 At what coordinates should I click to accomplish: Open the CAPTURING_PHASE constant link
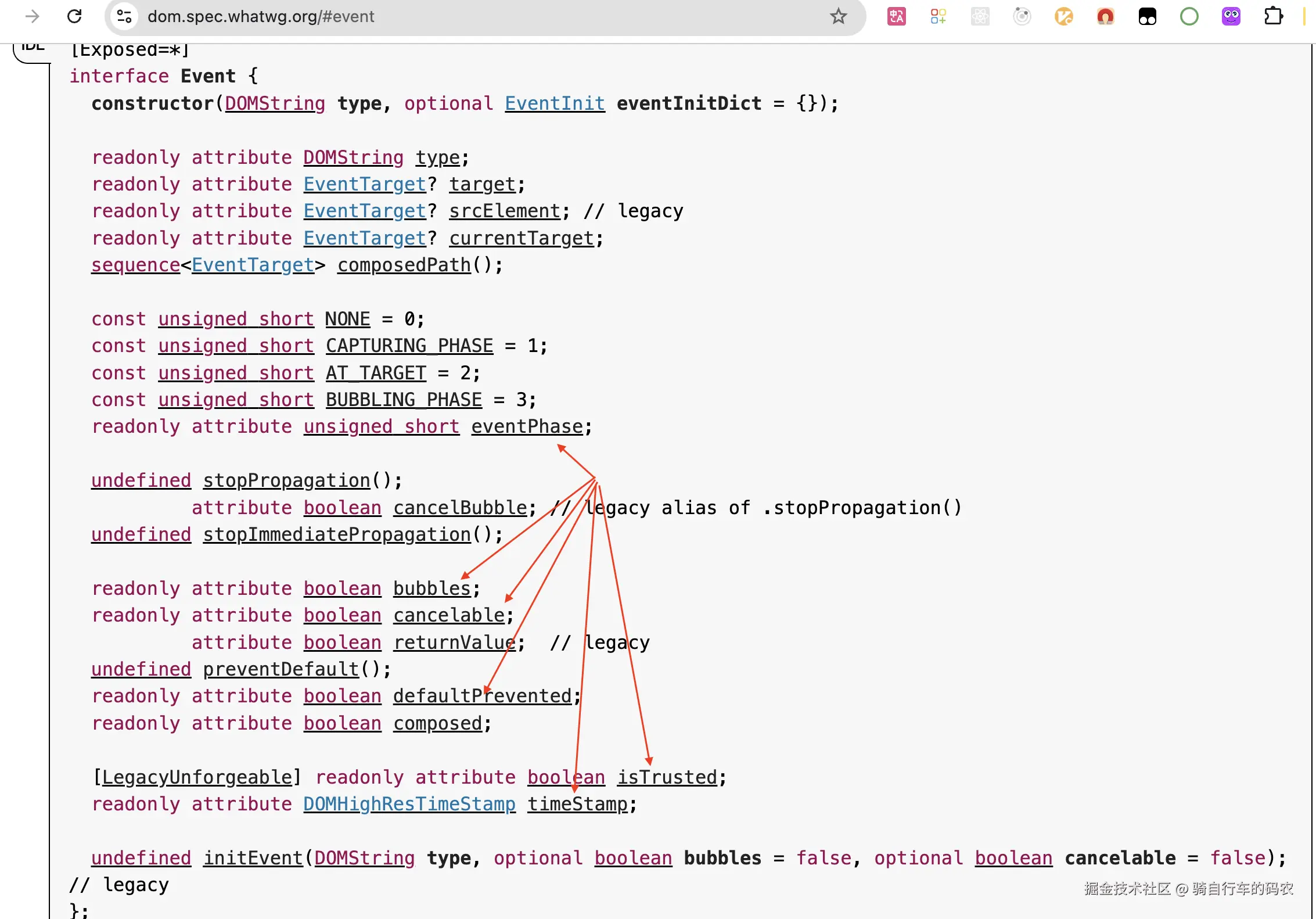coord(409,346)
